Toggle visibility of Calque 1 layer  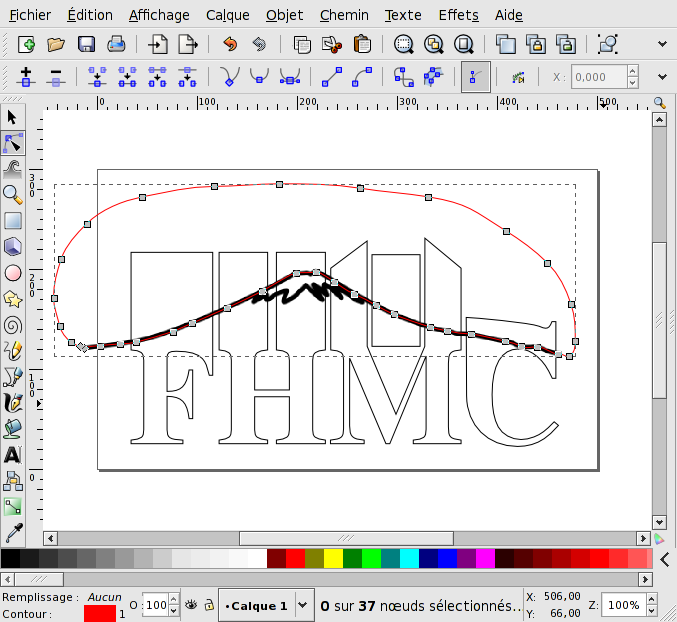(x=191, y=605)
